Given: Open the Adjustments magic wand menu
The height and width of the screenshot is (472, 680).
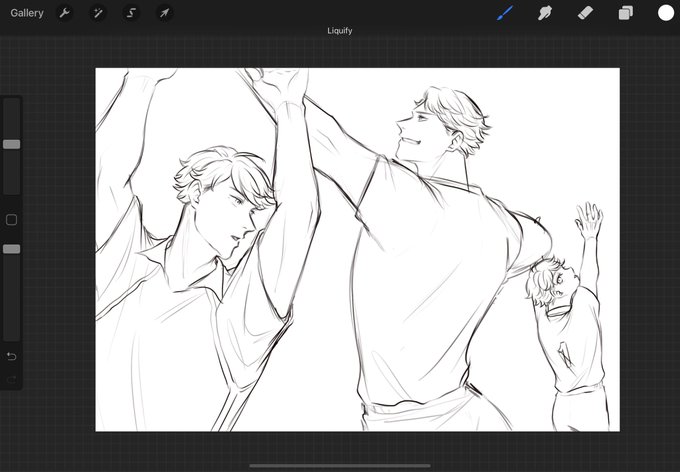Looking at the screenshot, I should click(x=98, y=13).
